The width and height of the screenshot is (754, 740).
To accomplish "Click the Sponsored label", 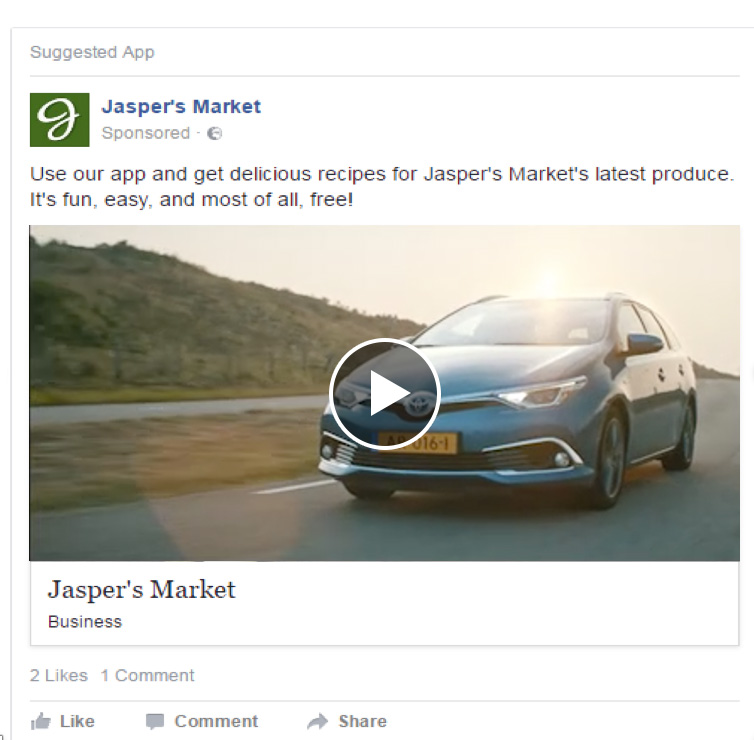I will (146, 133).
